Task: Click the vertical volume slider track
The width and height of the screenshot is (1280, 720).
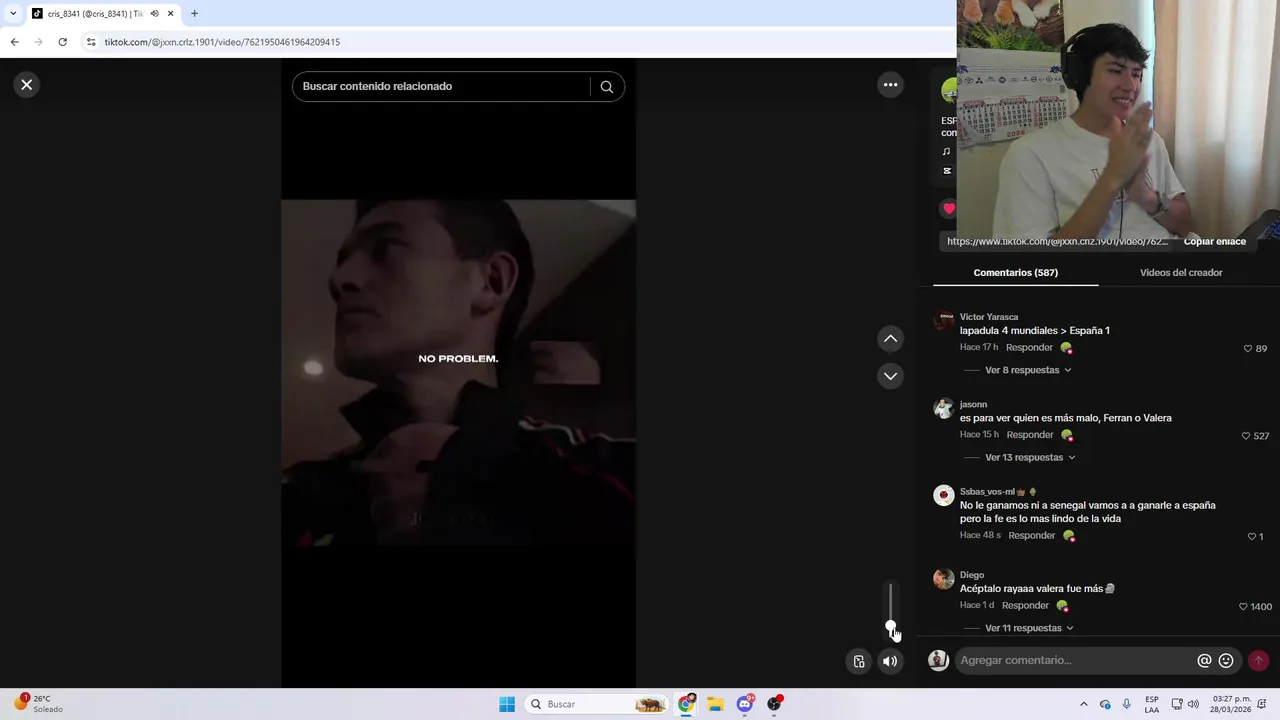Action: click(890, 606)
